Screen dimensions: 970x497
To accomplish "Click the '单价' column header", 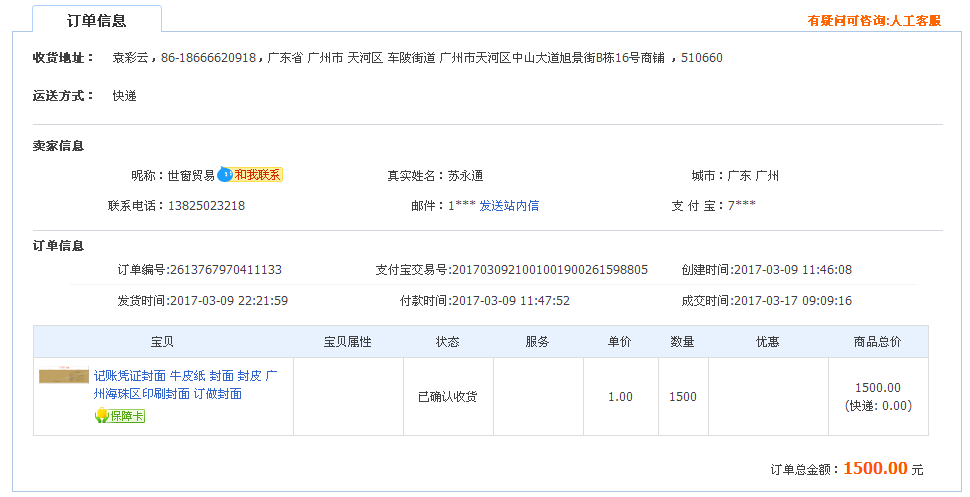I will 620,342.
